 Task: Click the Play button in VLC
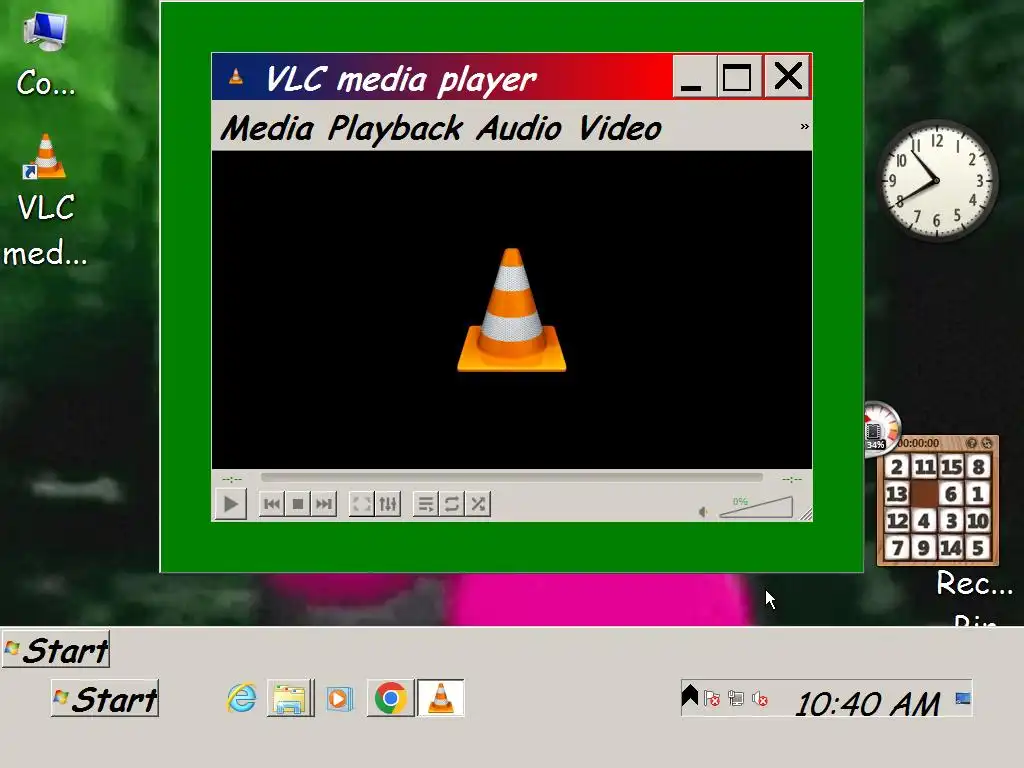pyautogui.click(x=231, y=504)
